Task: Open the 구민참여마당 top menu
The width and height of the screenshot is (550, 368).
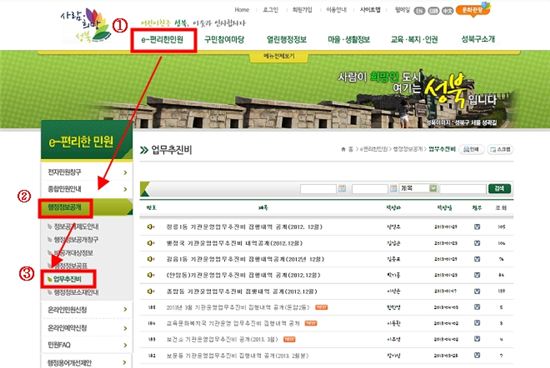Action: pos(224,40)
